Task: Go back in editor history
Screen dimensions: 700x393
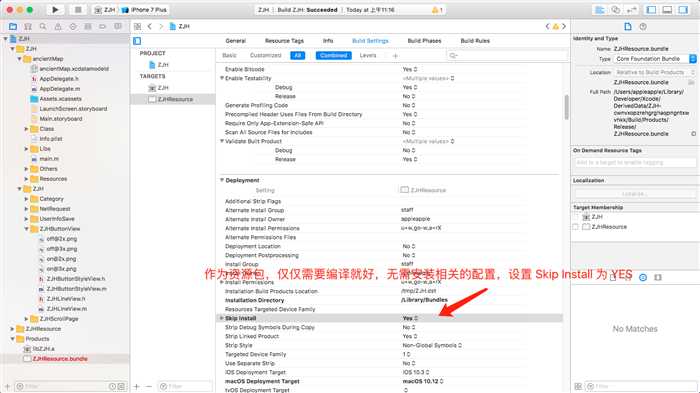Action: pyautogui.click(x=150, y=27)
